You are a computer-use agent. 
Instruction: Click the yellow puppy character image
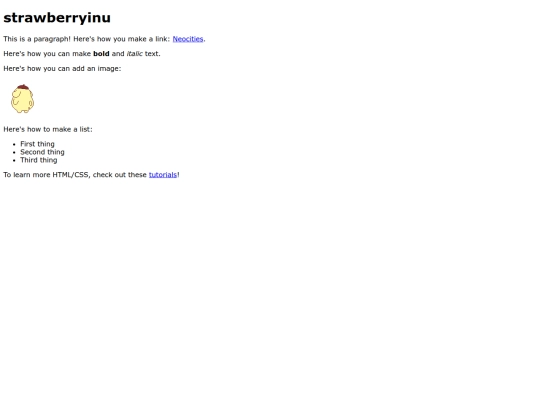(22, 99)
